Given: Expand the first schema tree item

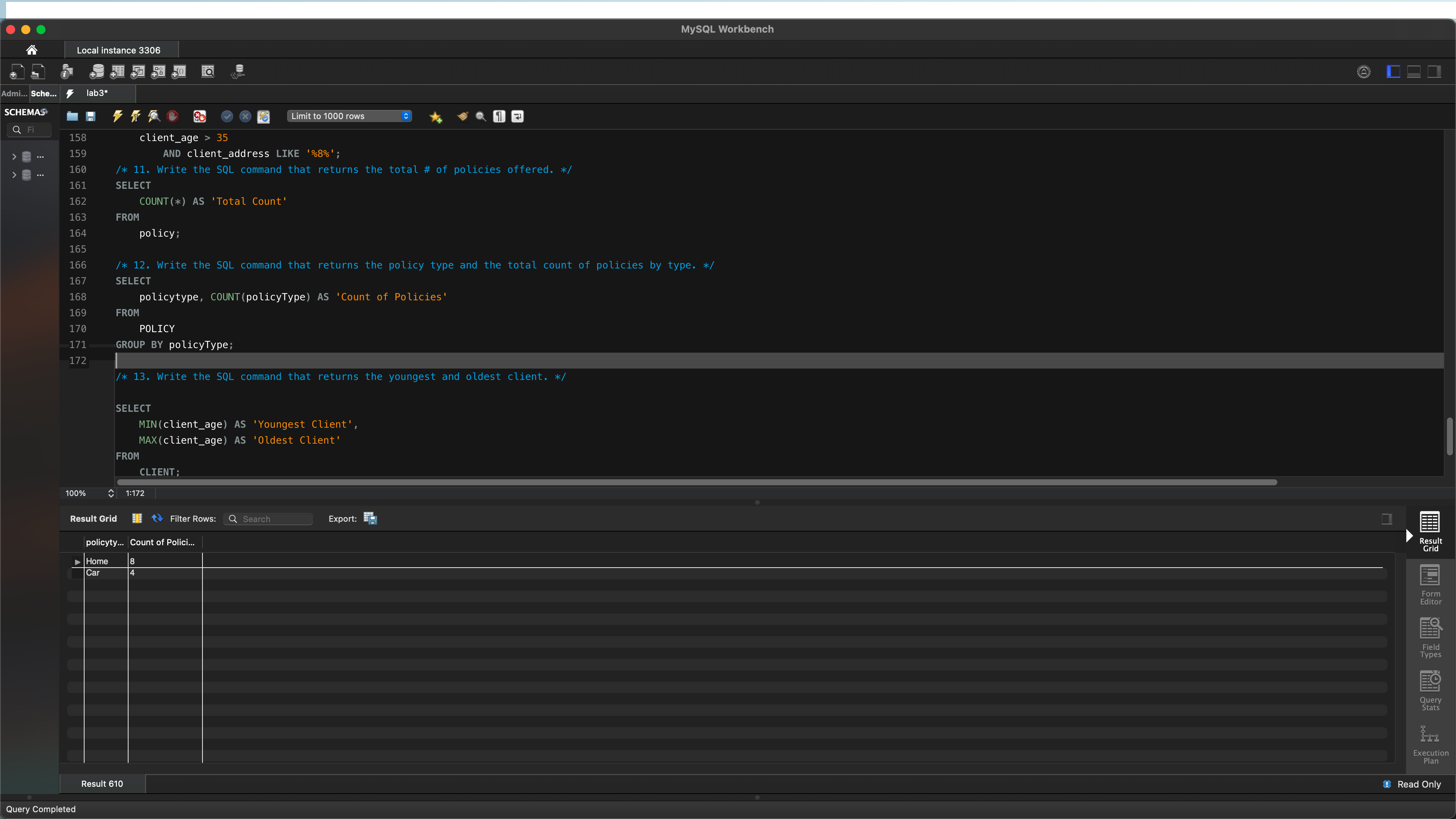Looking at the screenshot, I should (x=14, y=157).
